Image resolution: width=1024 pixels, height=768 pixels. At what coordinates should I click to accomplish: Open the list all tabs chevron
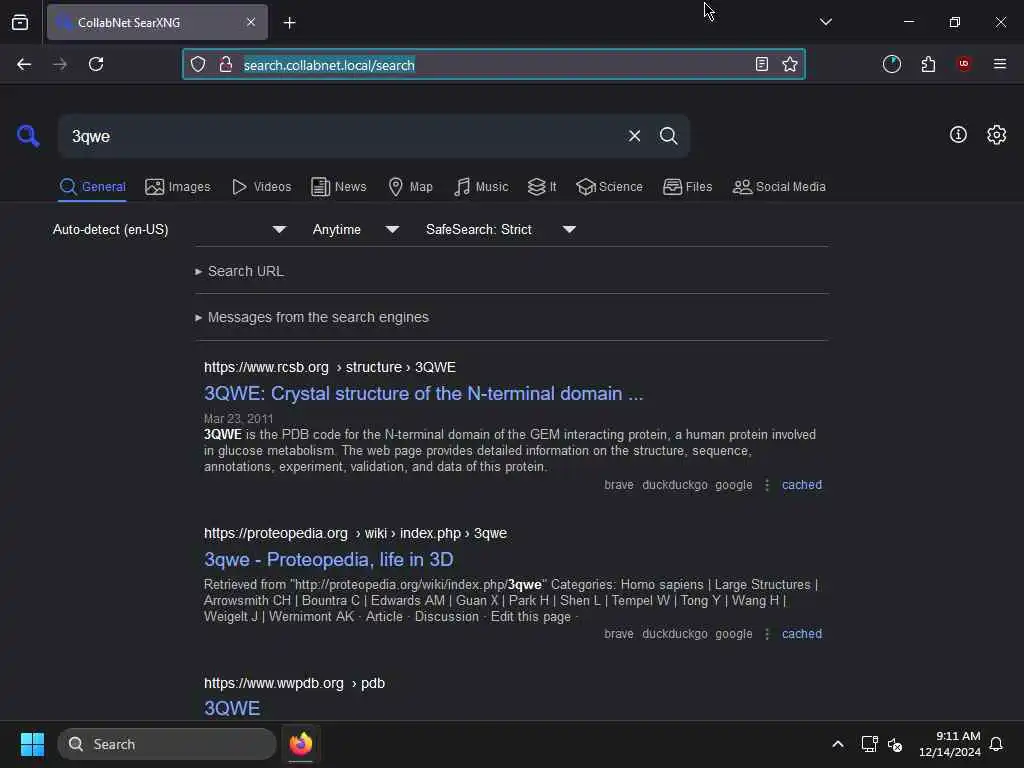[825, 22]
